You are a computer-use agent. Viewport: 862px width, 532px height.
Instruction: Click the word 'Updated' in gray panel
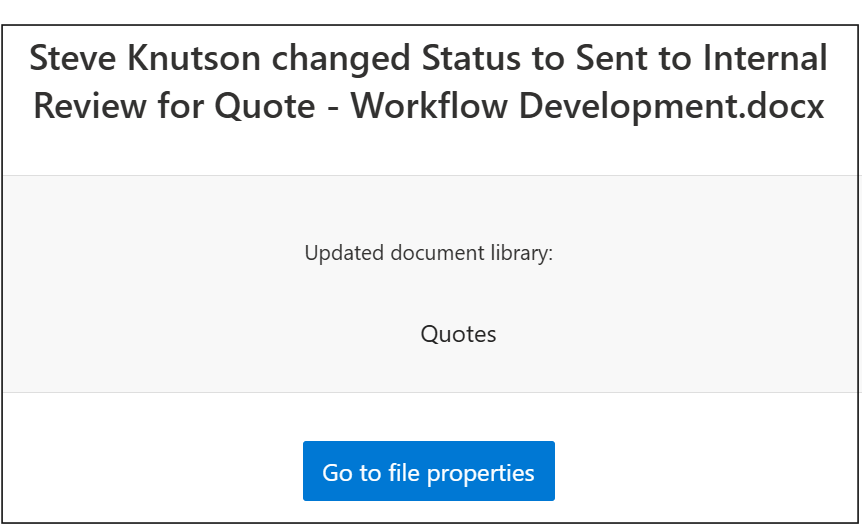pos(342,253)
